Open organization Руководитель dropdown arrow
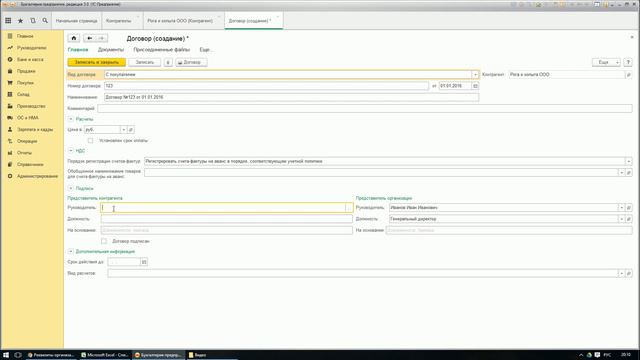The width and height of the screenshot is (640, 360). 621,208
